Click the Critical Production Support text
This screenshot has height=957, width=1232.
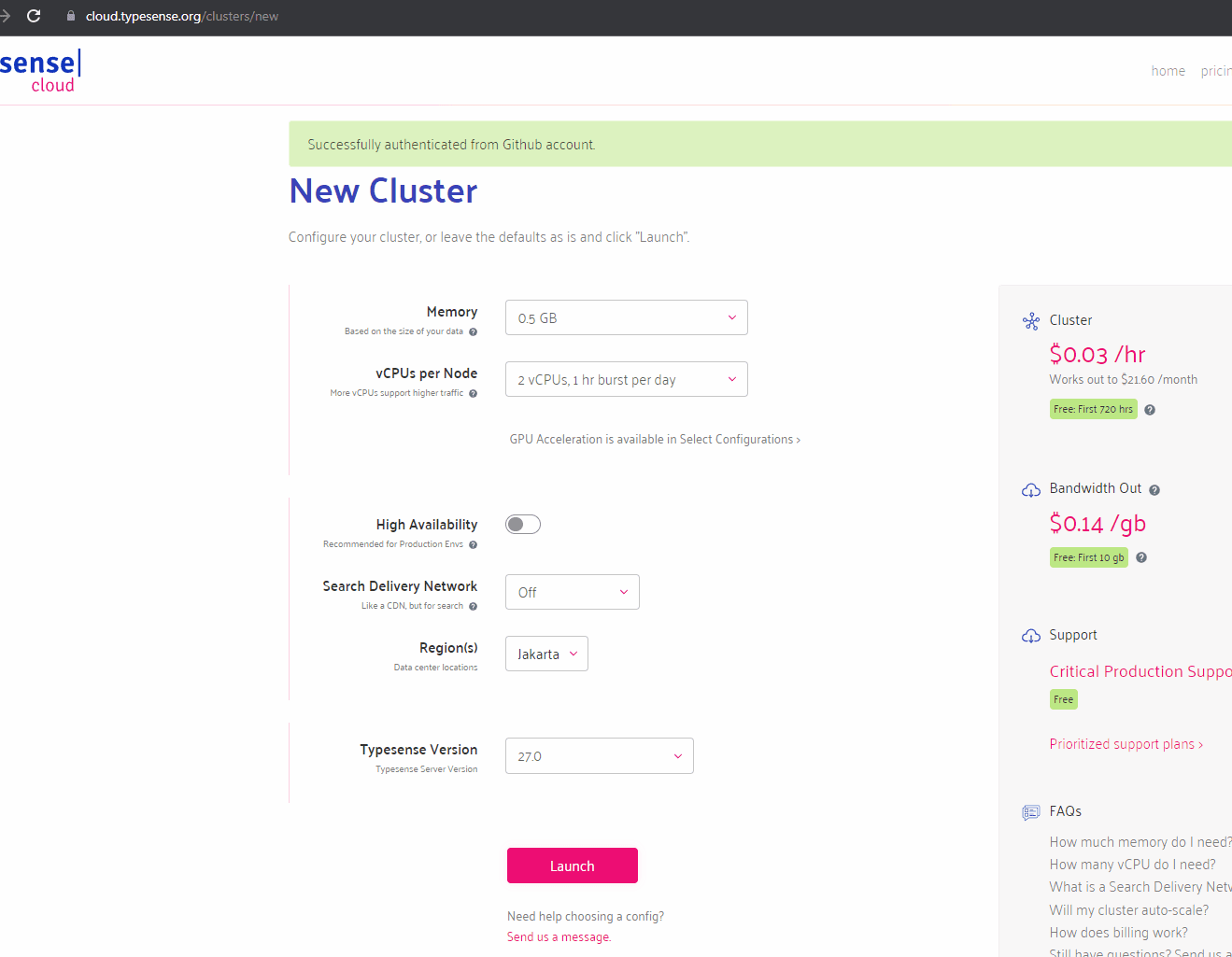pos(1140,671)
